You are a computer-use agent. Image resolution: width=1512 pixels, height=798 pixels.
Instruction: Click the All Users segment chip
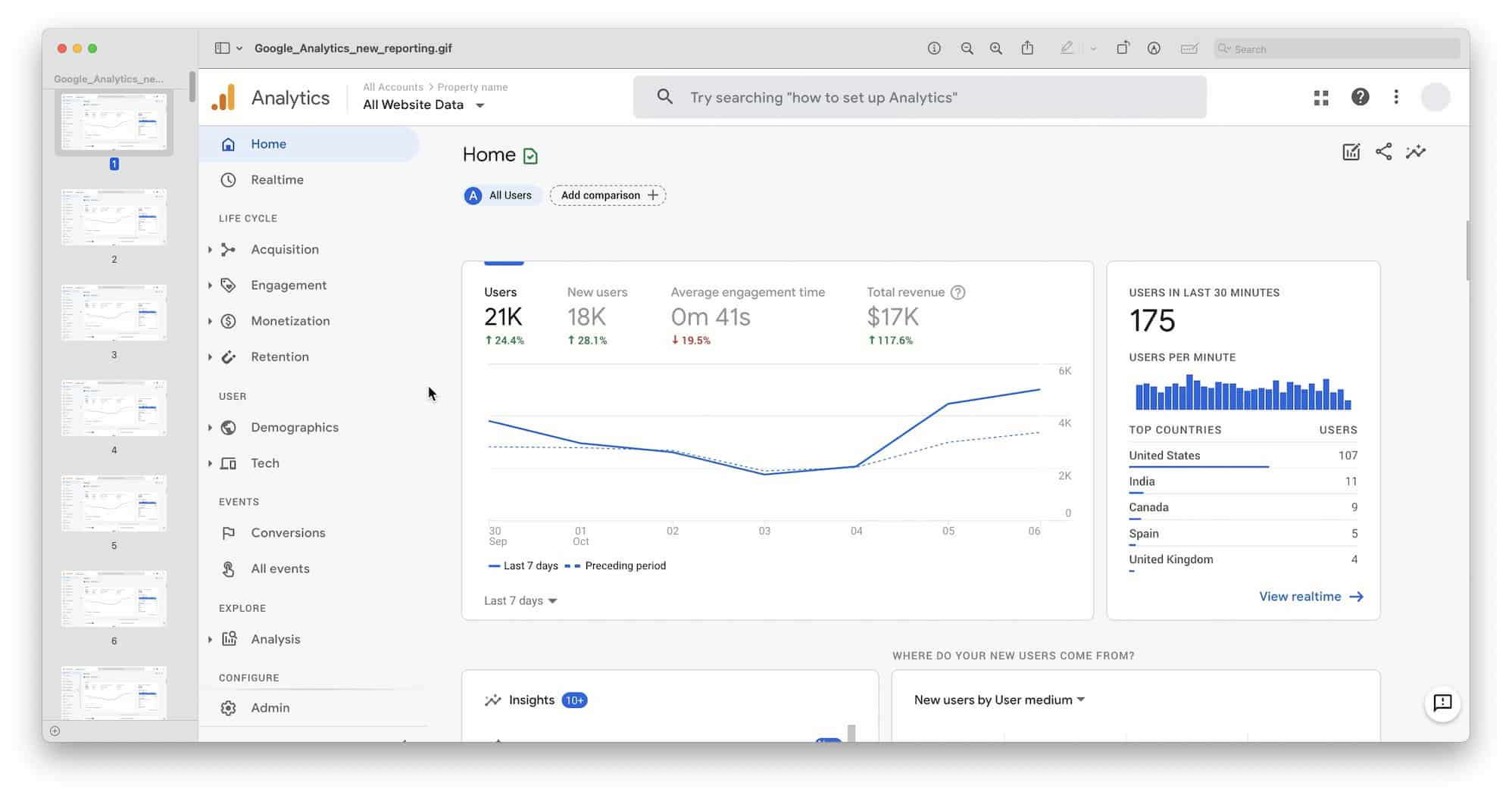coord(501,195)
